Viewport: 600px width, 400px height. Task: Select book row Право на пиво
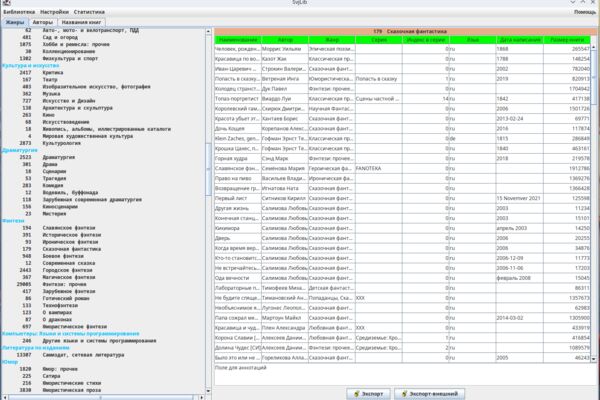pos(402,178)
